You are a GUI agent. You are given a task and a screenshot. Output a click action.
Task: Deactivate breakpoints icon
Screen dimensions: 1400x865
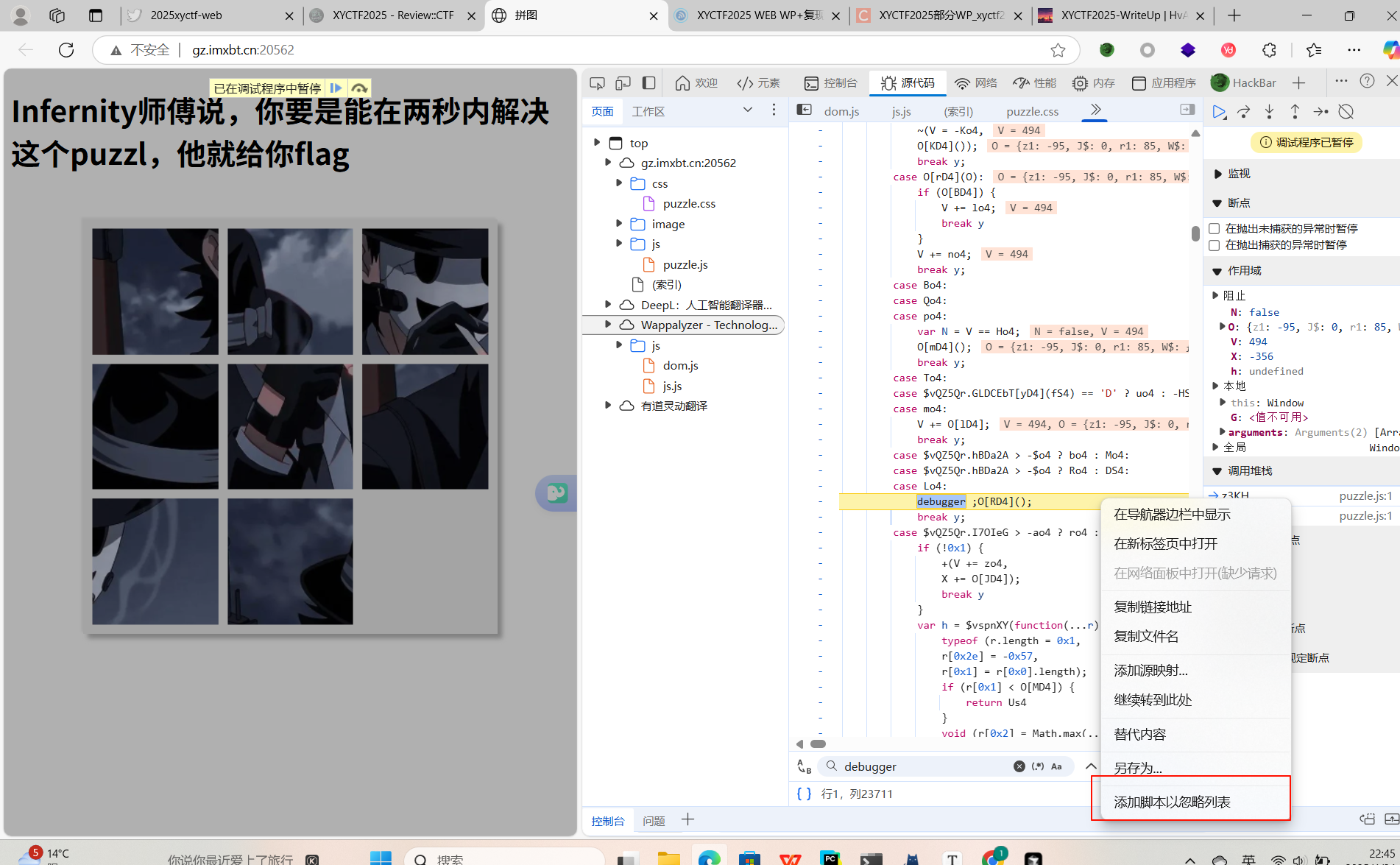coord(1346,112)
